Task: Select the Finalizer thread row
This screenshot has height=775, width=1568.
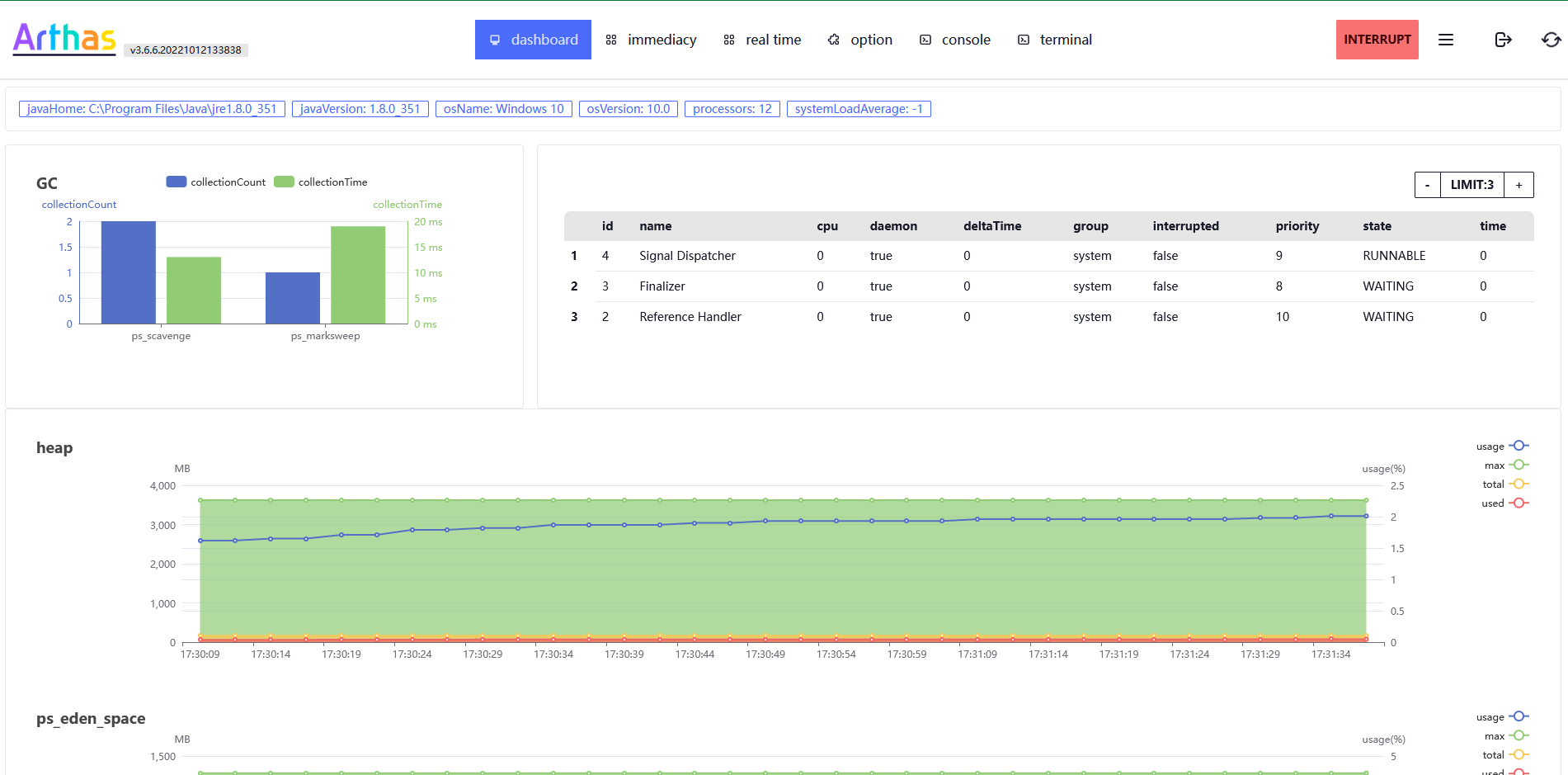Action: point(1048,286)
